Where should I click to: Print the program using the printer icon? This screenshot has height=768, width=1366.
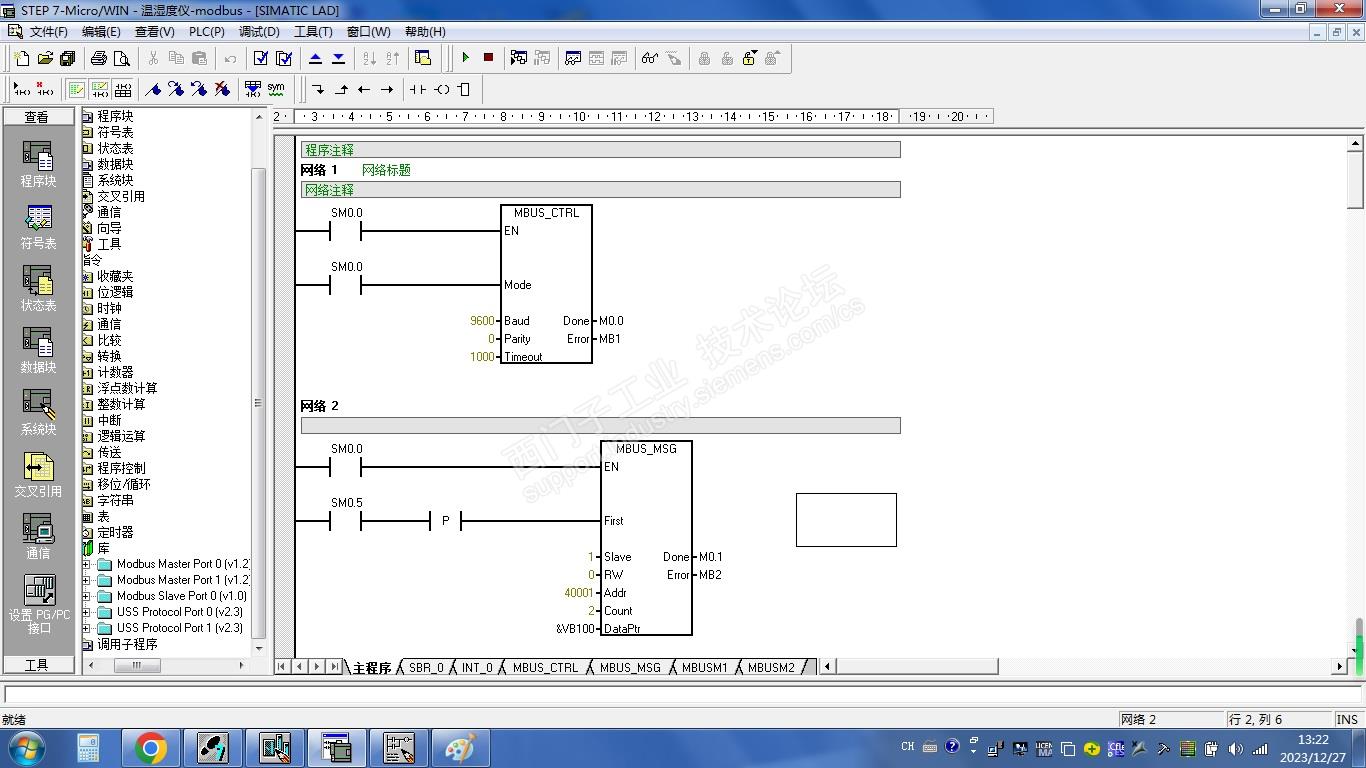pos(99,58)
